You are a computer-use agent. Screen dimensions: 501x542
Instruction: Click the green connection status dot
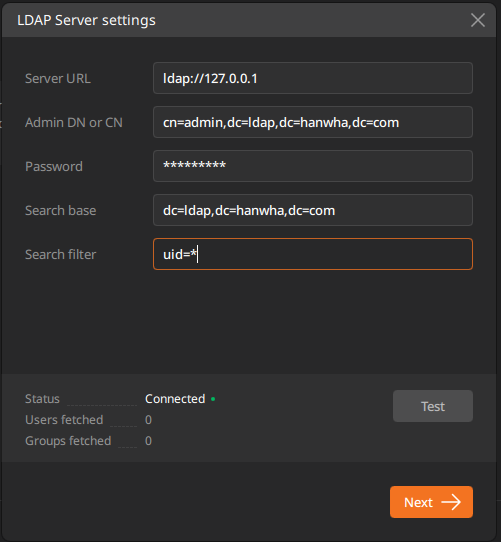[213, 399]
